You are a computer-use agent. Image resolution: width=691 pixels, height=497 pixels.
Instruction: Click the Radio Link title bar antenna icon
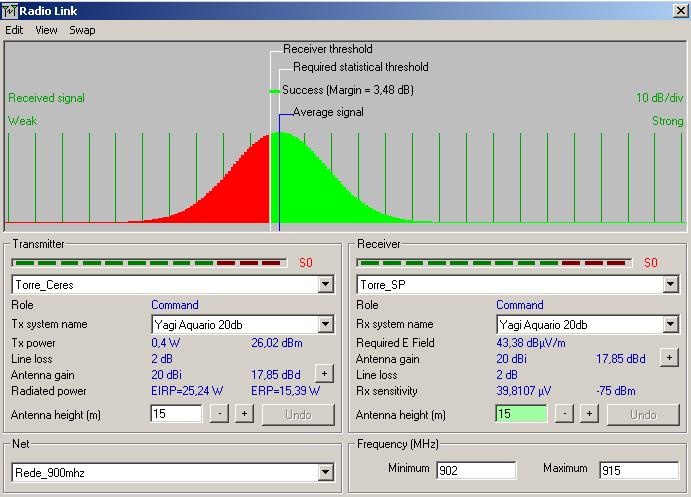(9, 11)
